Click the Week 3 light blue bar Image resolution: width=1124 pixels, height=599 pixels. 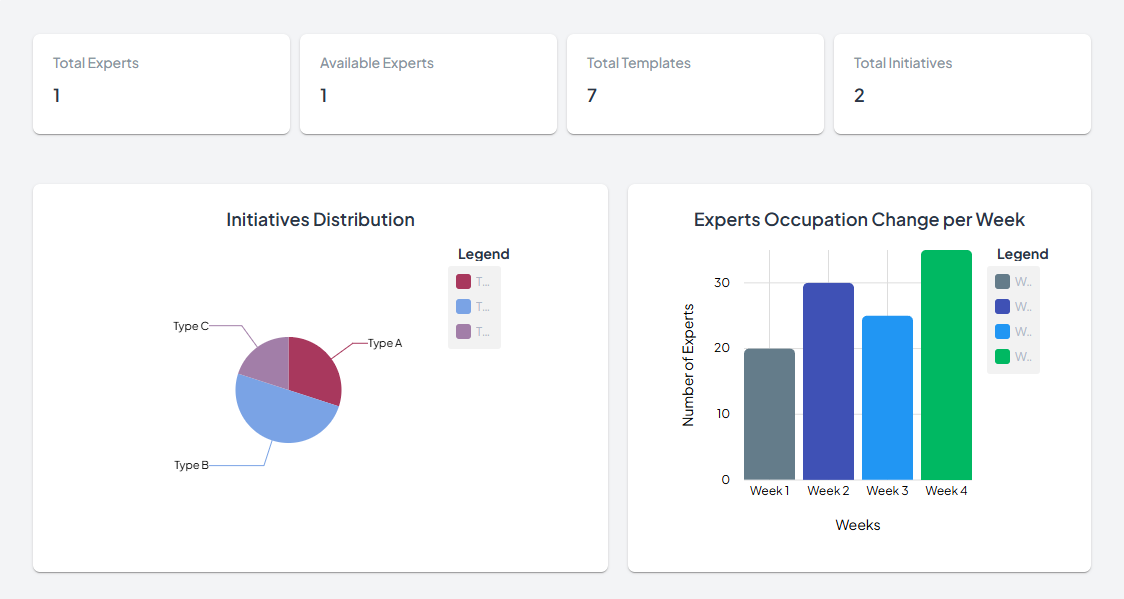tap(887, 398)
